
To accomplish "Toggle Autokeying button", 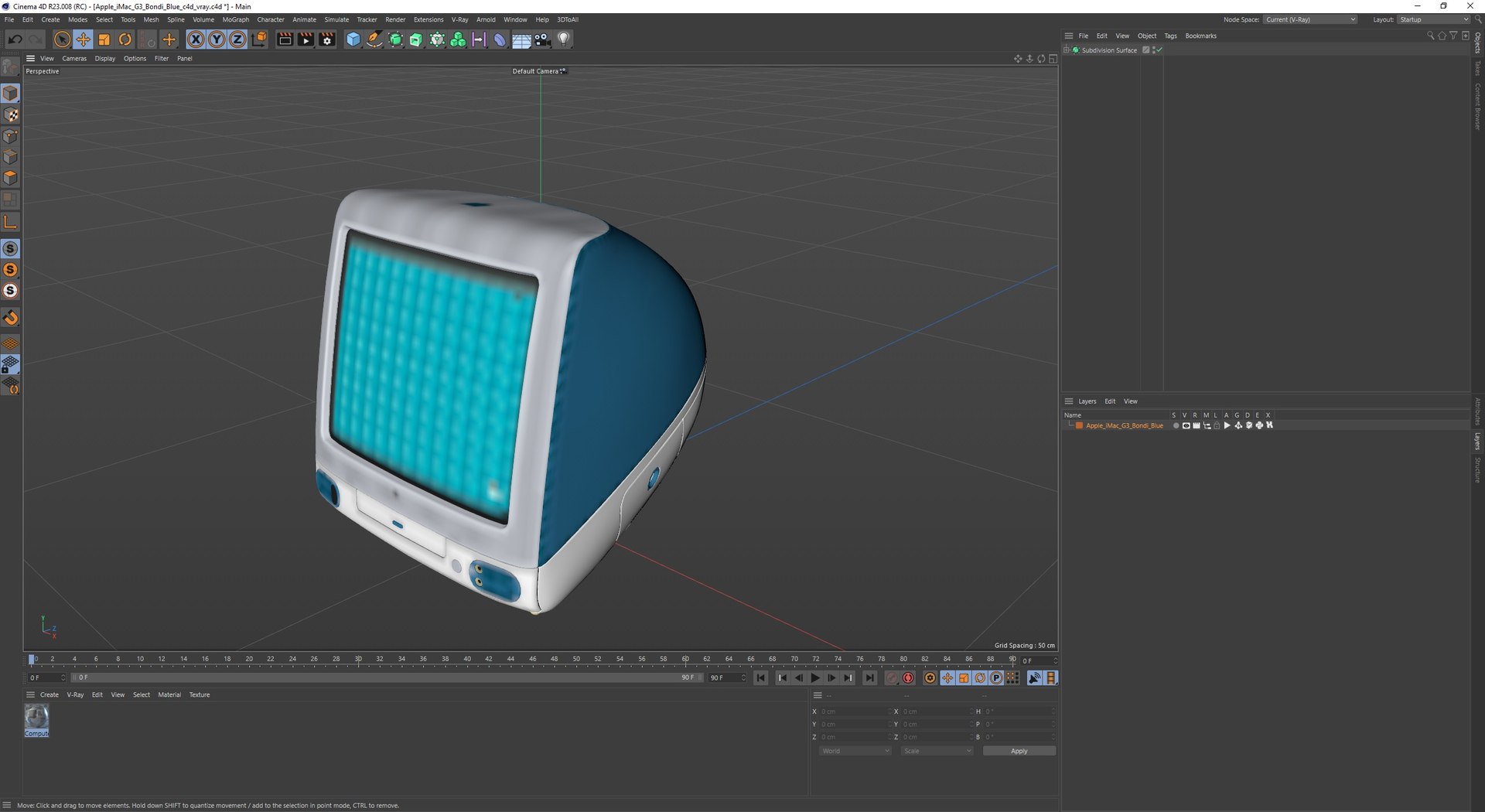I will [909, 678].
